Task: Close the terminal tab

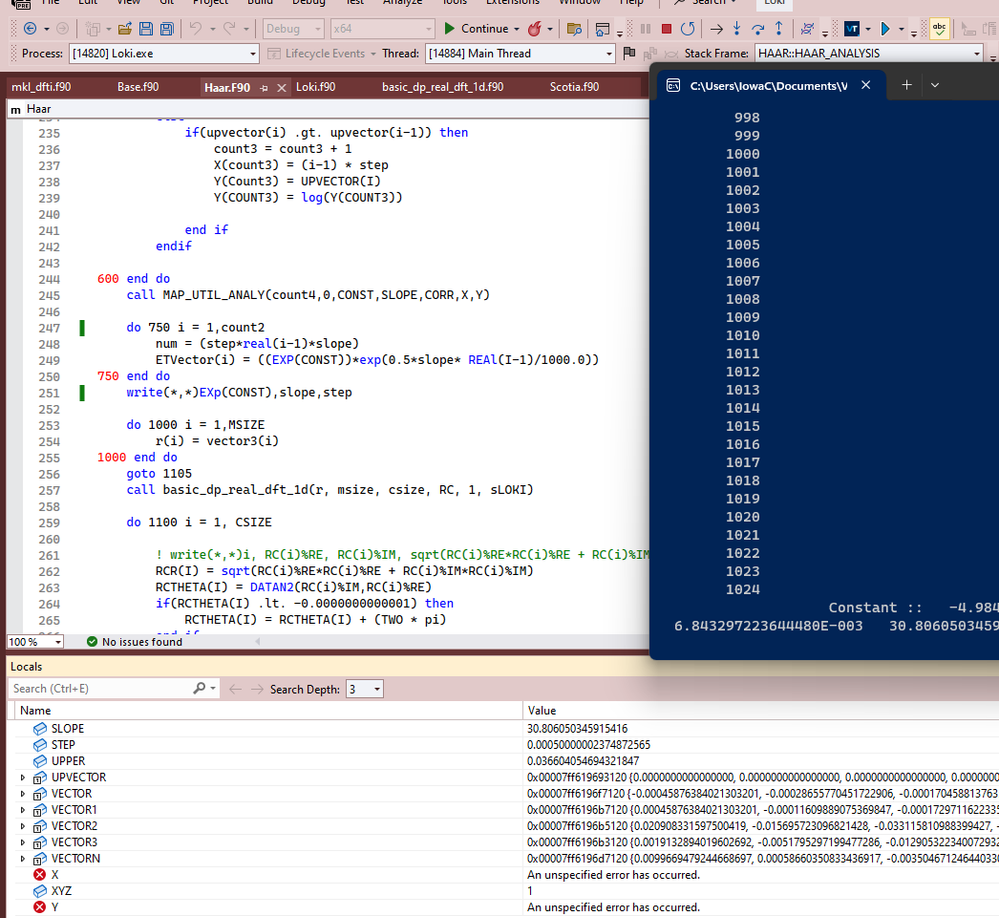Action: 866,85
